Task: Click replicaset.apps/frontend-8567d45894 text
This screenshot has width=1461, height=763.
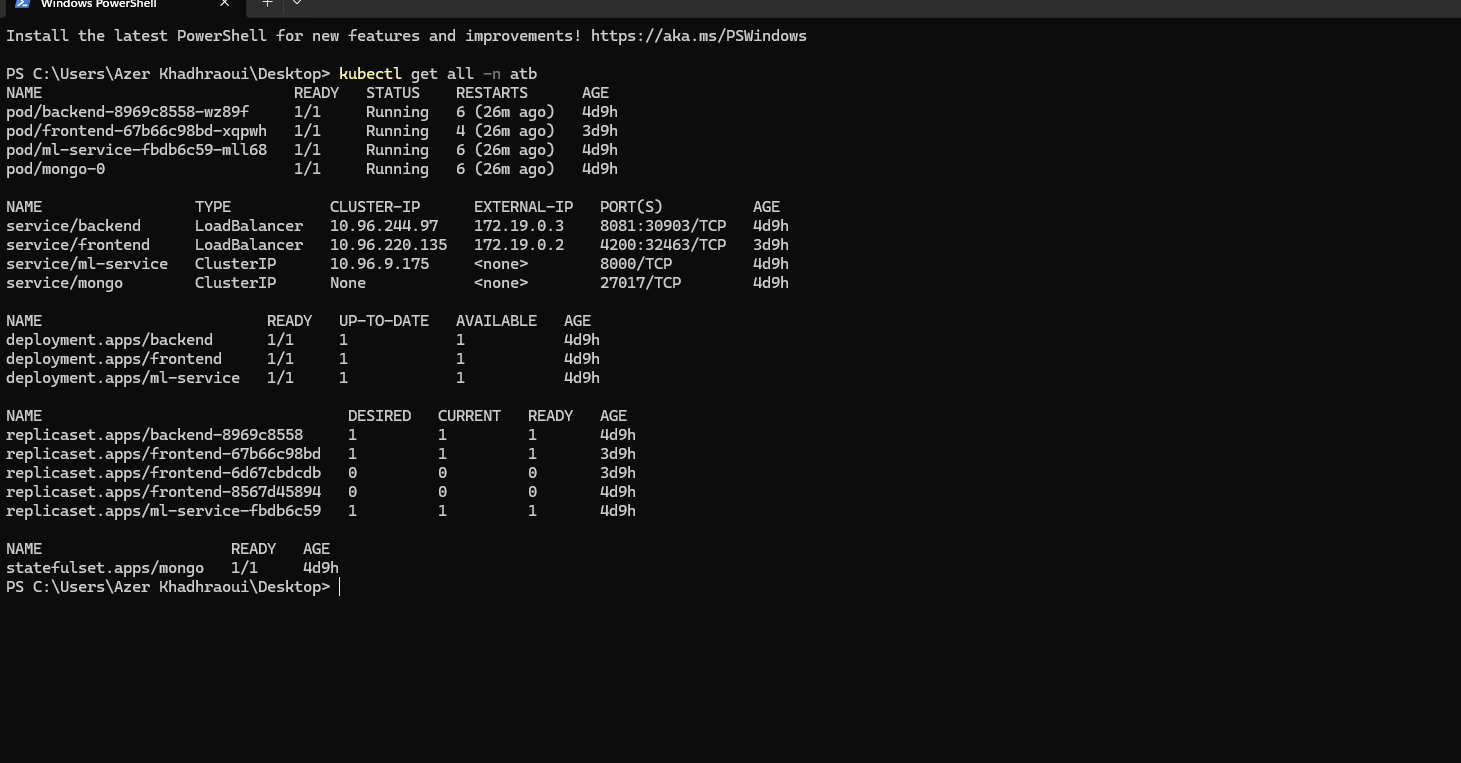Action: tap(163, 492)
